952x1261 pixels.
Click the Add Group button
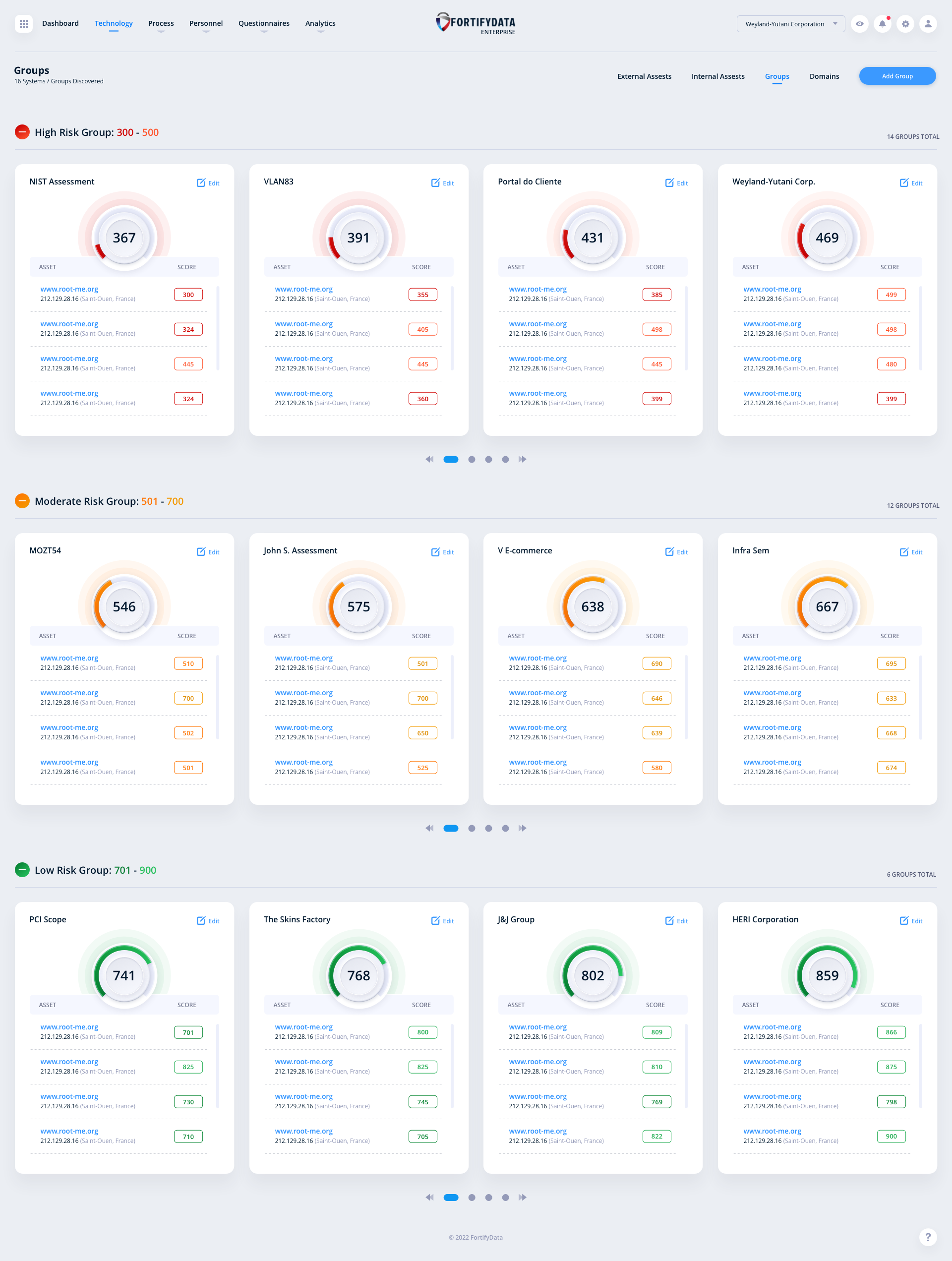coord(897,76)
